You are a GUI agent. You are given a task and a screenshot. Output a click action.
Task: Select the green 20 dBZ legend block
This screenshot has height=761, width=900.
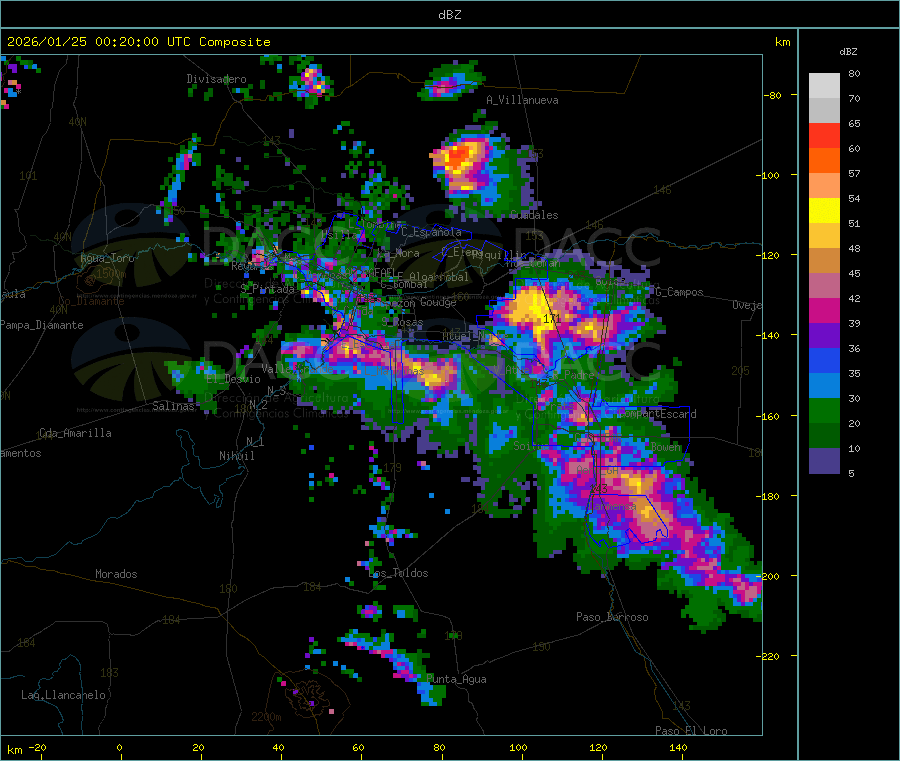824,410
